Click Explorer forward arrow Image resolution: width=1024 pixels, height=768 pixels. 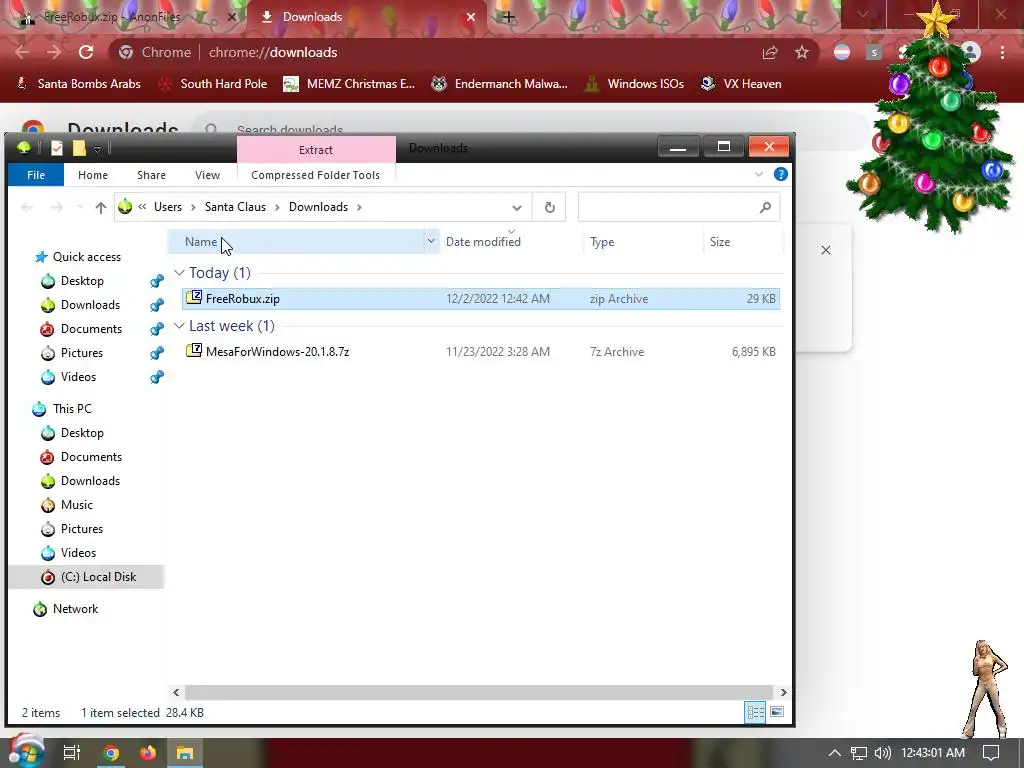57,208
